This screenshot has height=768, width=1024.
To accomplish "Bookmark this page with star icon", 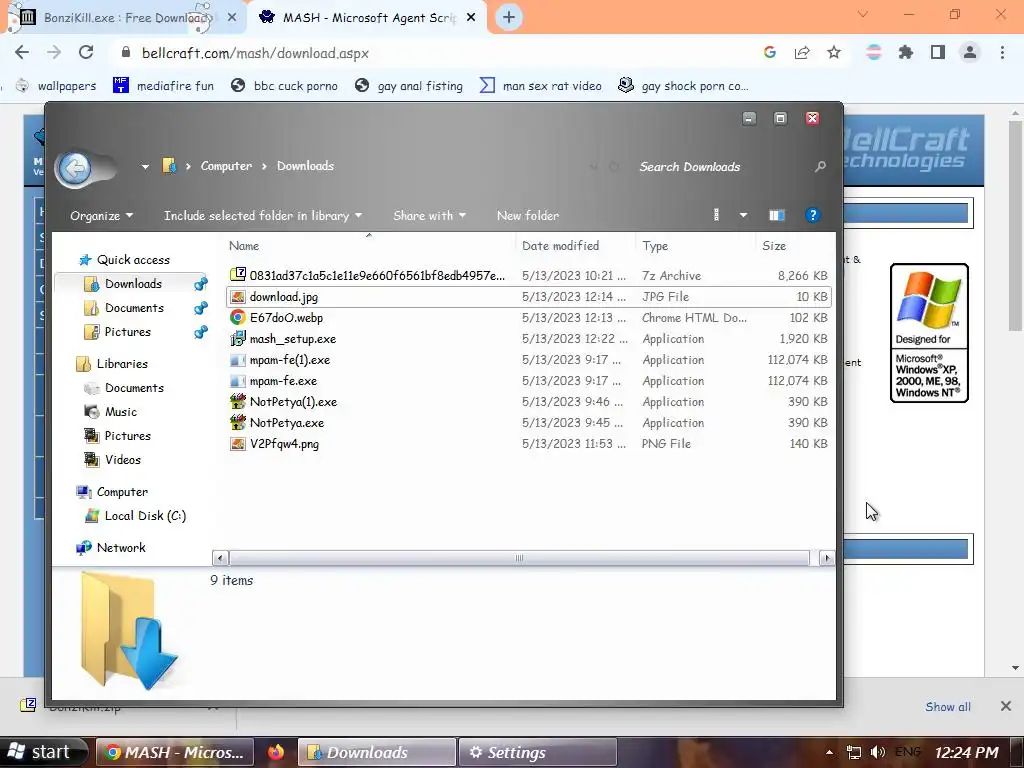I will tap(834, 52).
